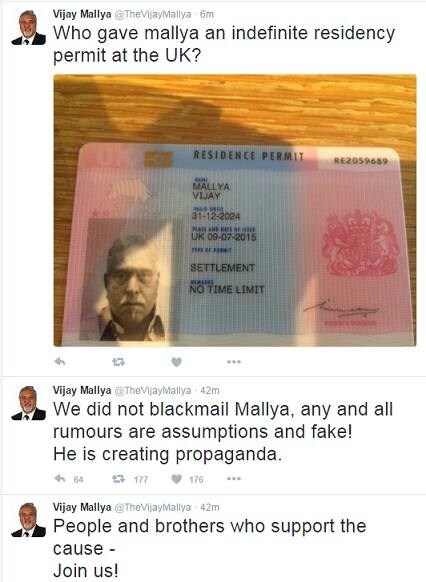Open profile avatar on the Join us tweet
This screenshot has width=426, height=582.
point(29,520)
